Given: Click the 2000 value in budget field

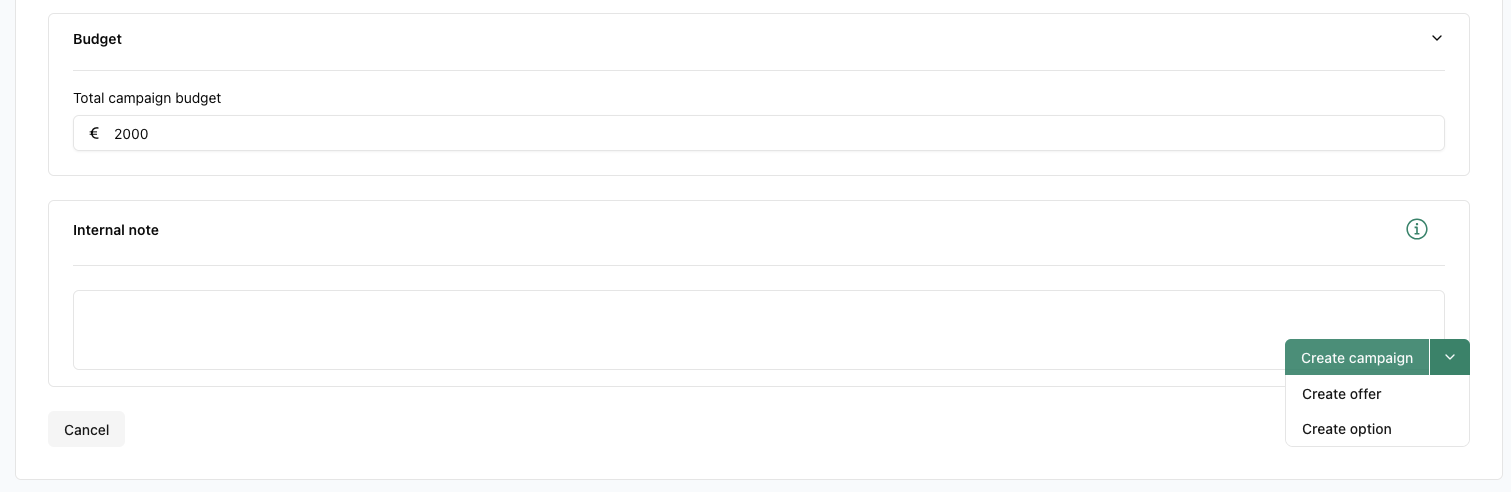Looking at the screenshot, I should (131, 134).
